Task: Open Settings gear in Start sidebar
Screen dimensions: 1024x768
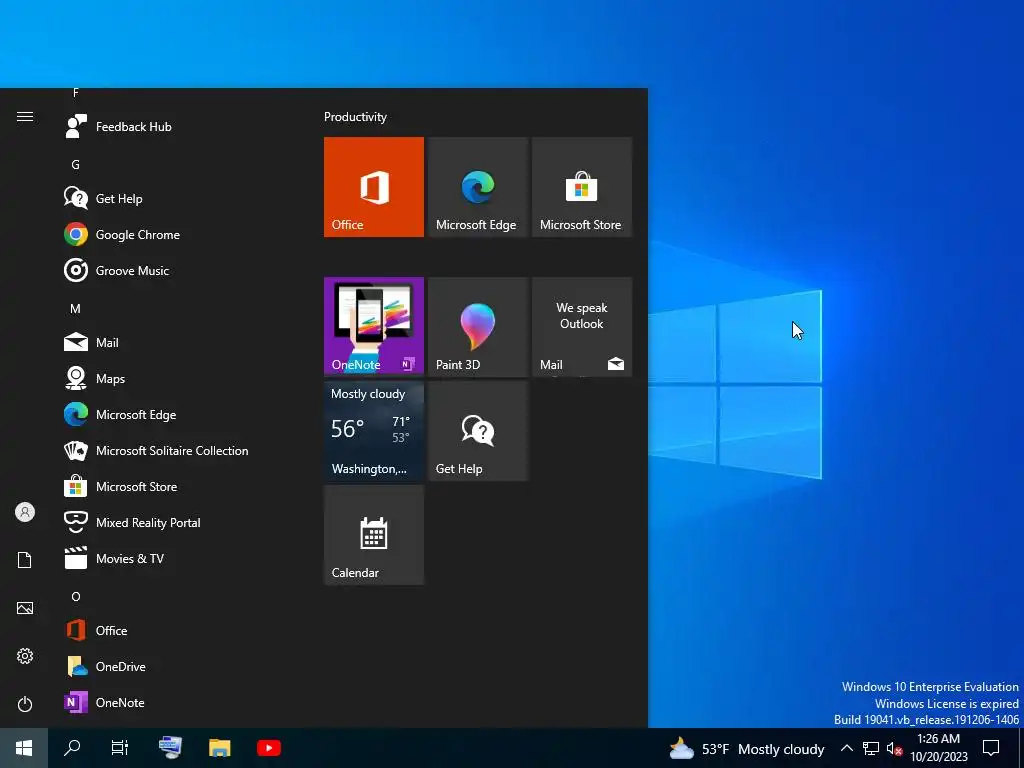Action: pyautogui.click(x=25, y=656)
